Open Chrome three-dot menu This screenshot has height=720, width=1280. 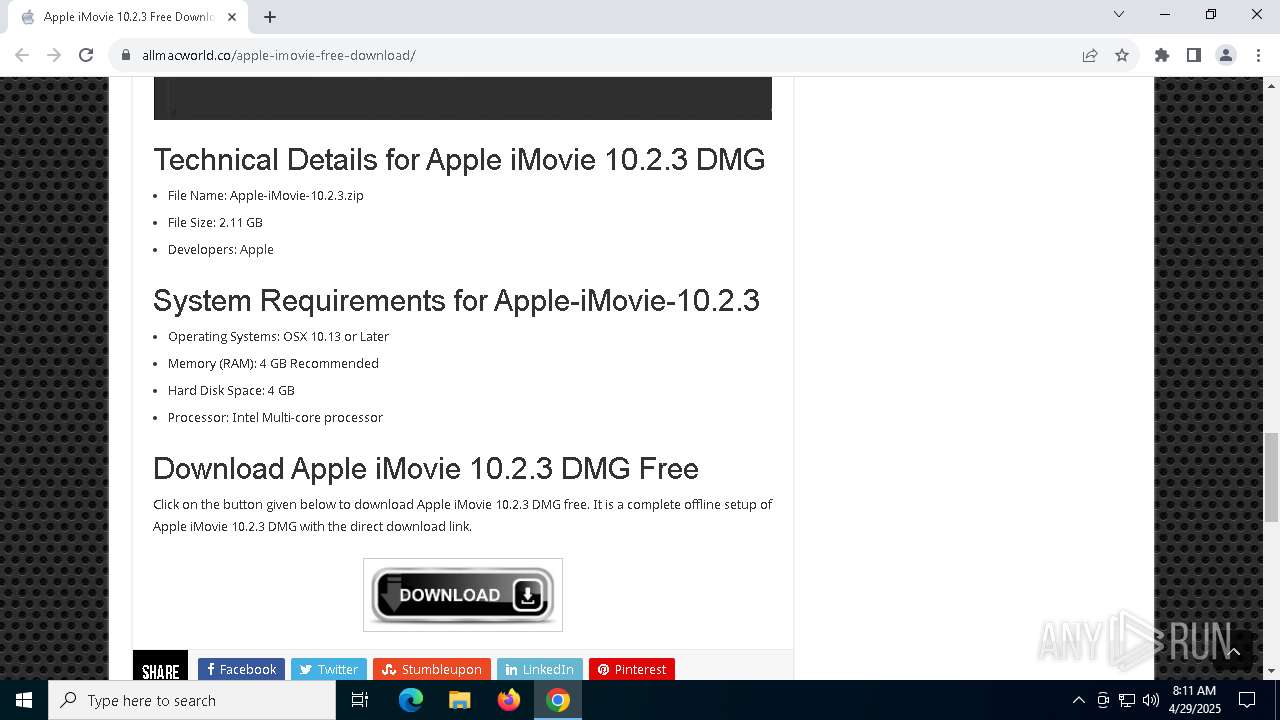pos(1258,55)
